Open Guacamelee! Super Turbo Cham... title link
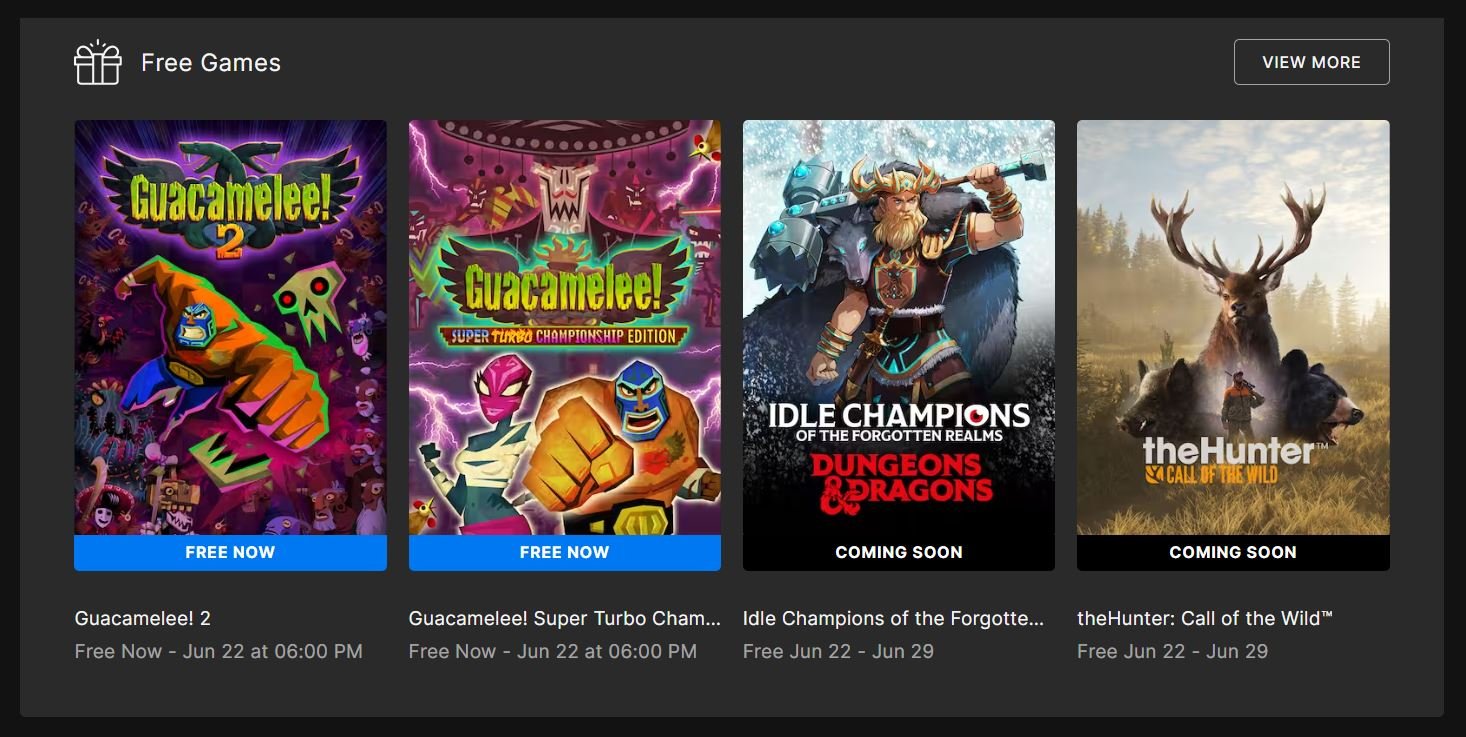 pos(564,618)
